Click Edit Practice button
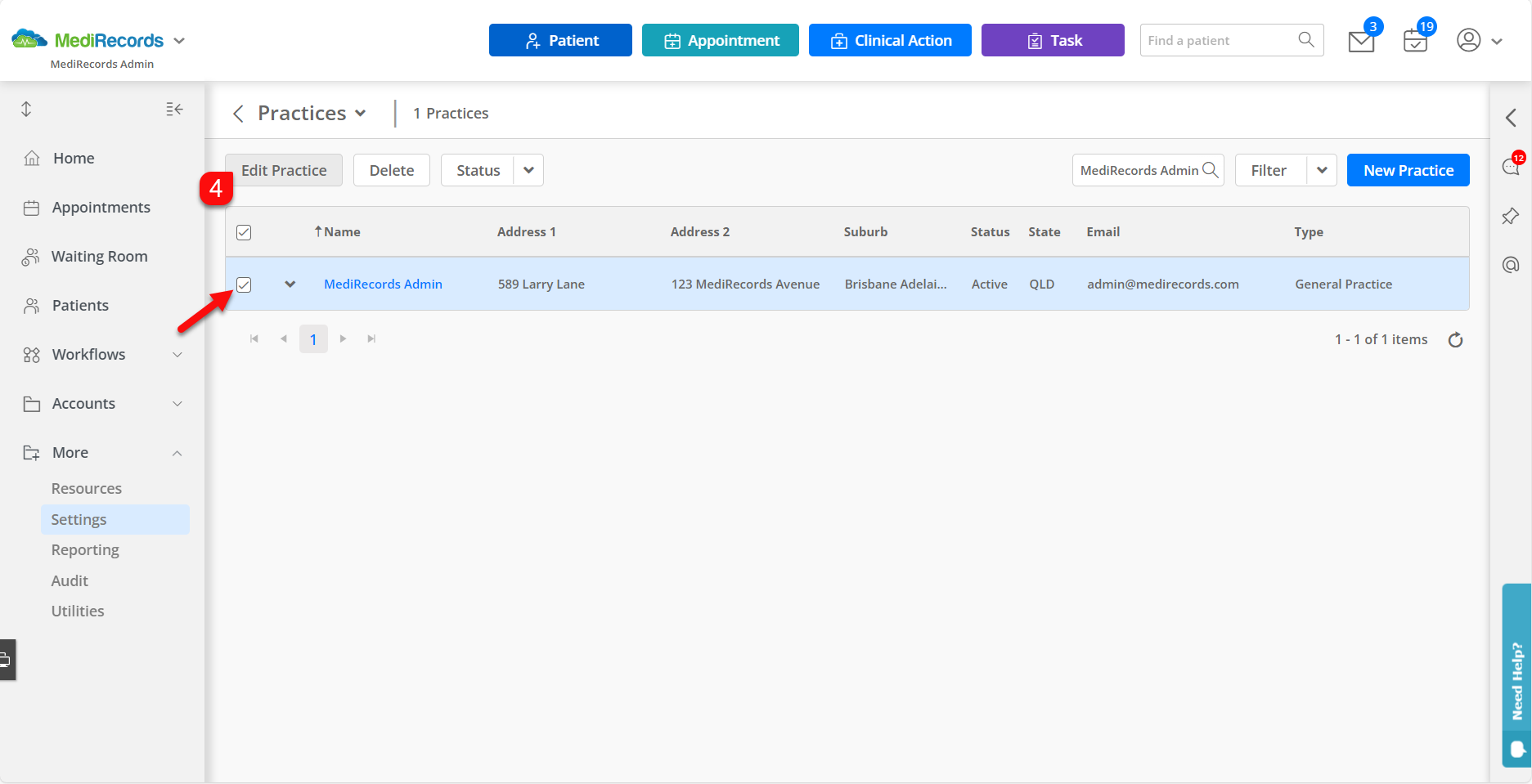Viewport: 1532px width, 784px height. click(284, 170)
